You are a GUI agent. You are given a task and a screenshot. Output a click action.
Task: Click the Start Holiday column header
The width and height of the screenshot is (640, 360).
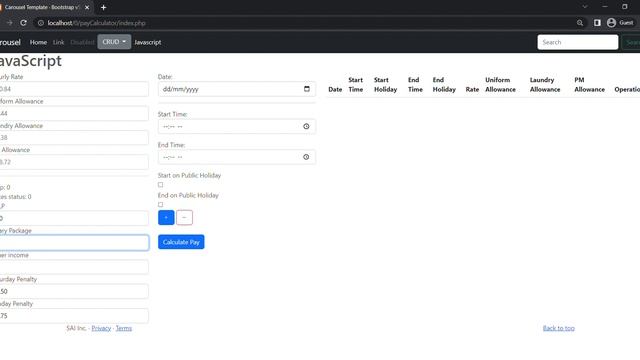385,84
